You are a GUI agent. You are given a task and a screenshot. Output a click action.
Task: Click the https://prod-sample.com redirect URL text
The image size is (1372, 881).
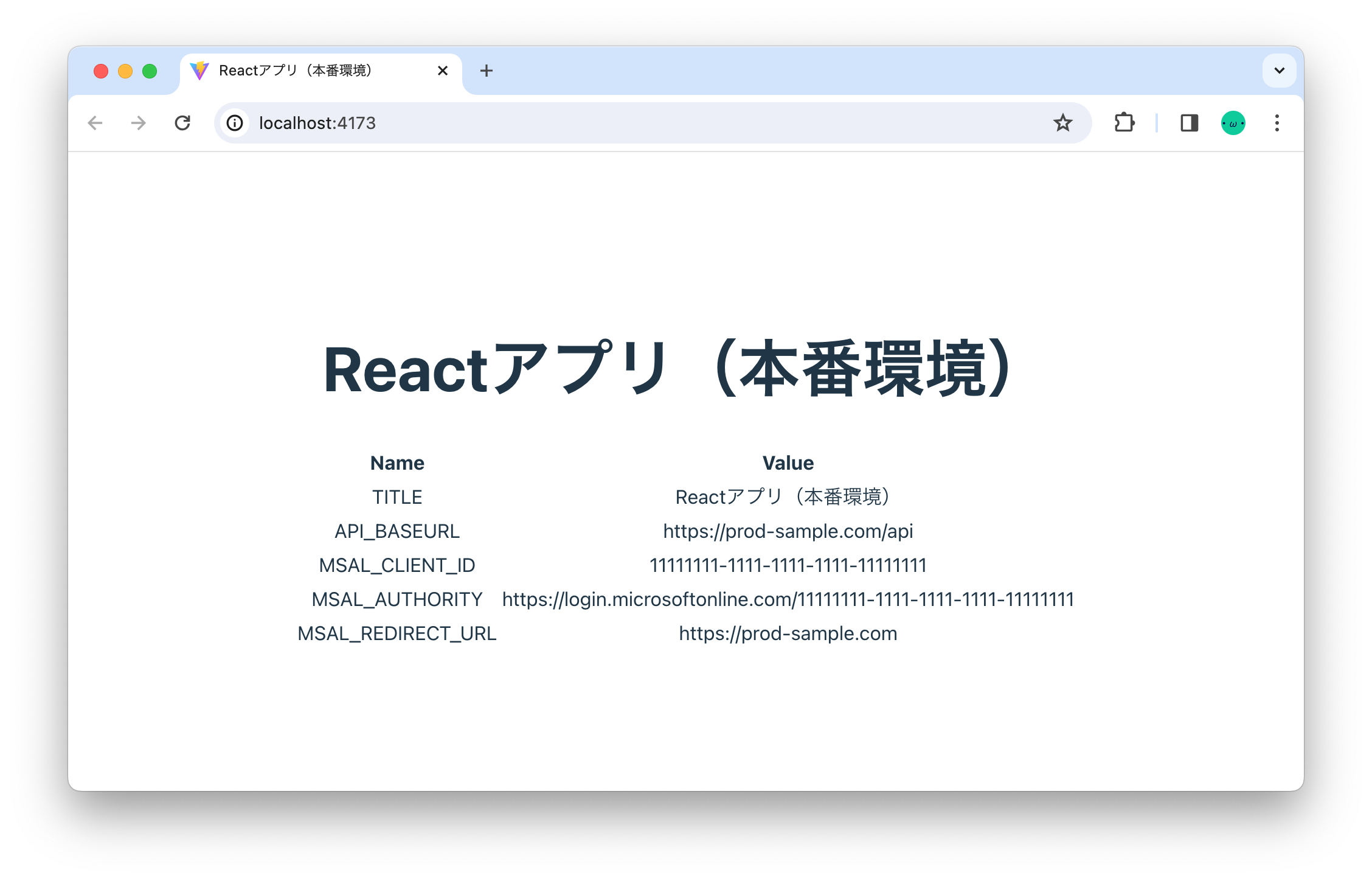pos(788,633)
